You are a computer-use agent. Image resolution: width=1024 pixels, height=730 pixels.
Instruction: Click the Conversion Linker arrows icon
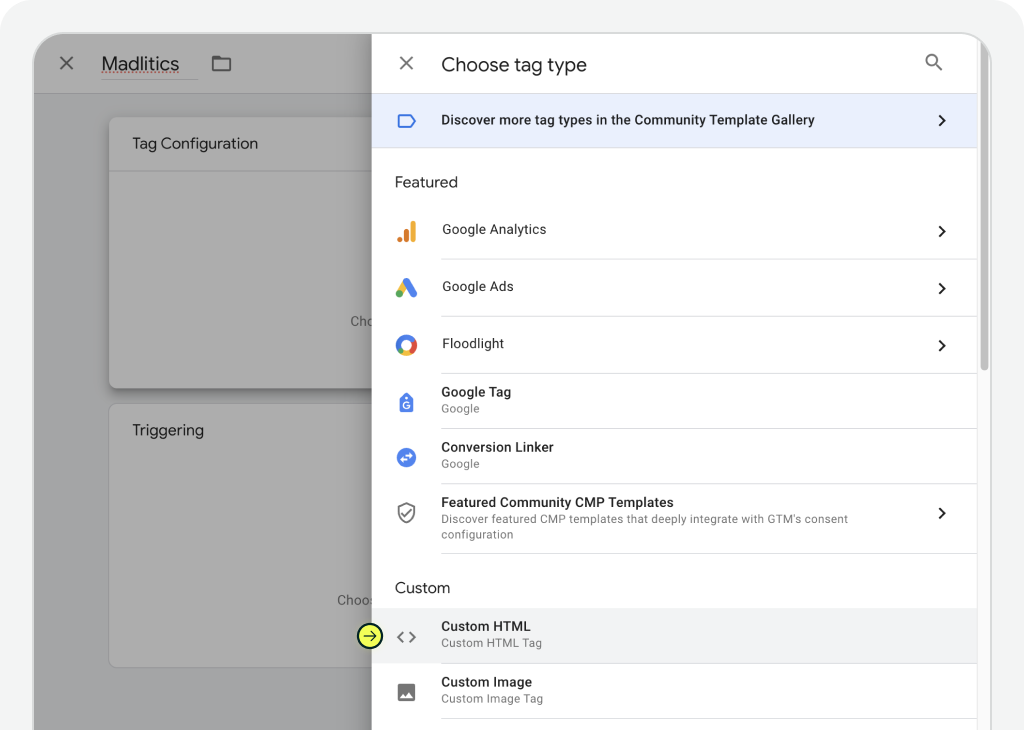(406, 457)
